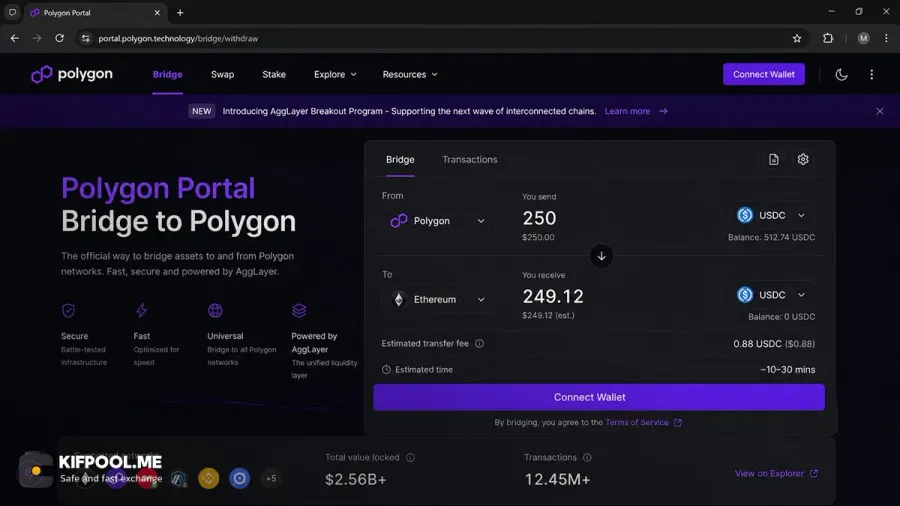Expand the Resources menu
The height and width of the screenshot is (506, 900).
410,75
